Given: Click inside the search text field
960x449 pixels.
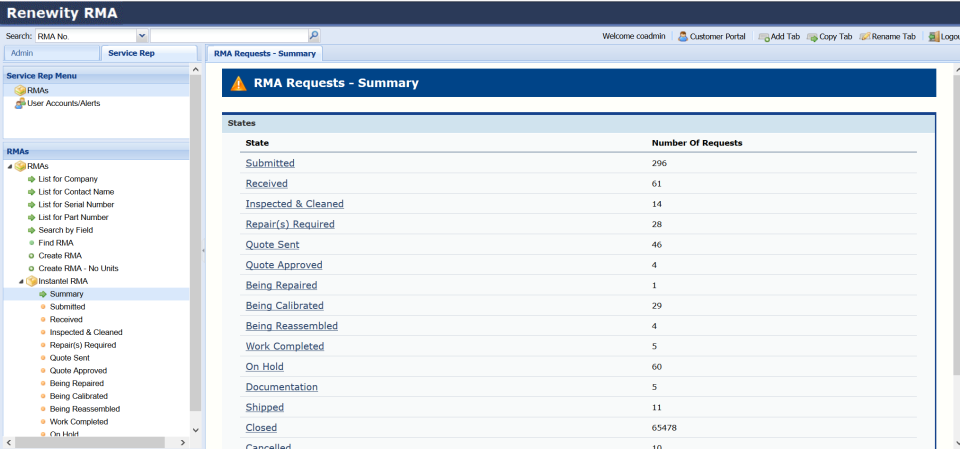Looking at the screenshot, I should point(229,36).
